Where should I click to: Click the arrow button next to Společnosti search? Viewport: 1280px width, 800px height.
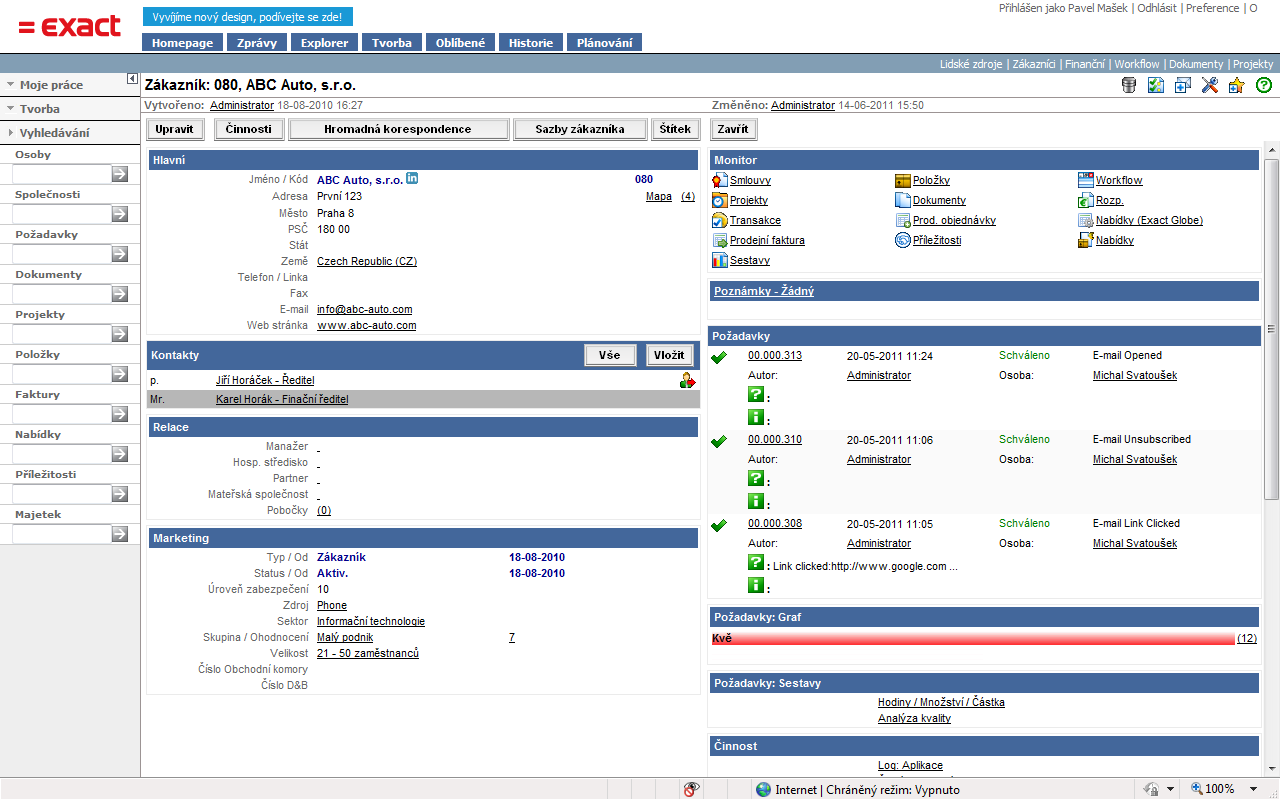pos(120,214)
